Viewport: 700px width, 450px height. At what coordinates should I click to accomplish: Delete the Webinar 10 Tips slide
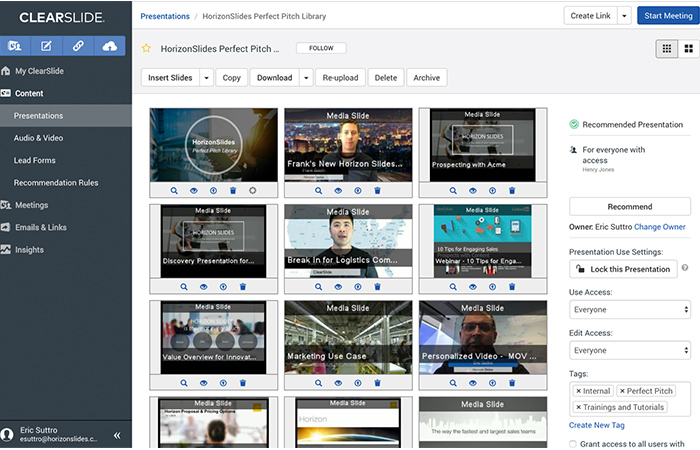point(512,287)
